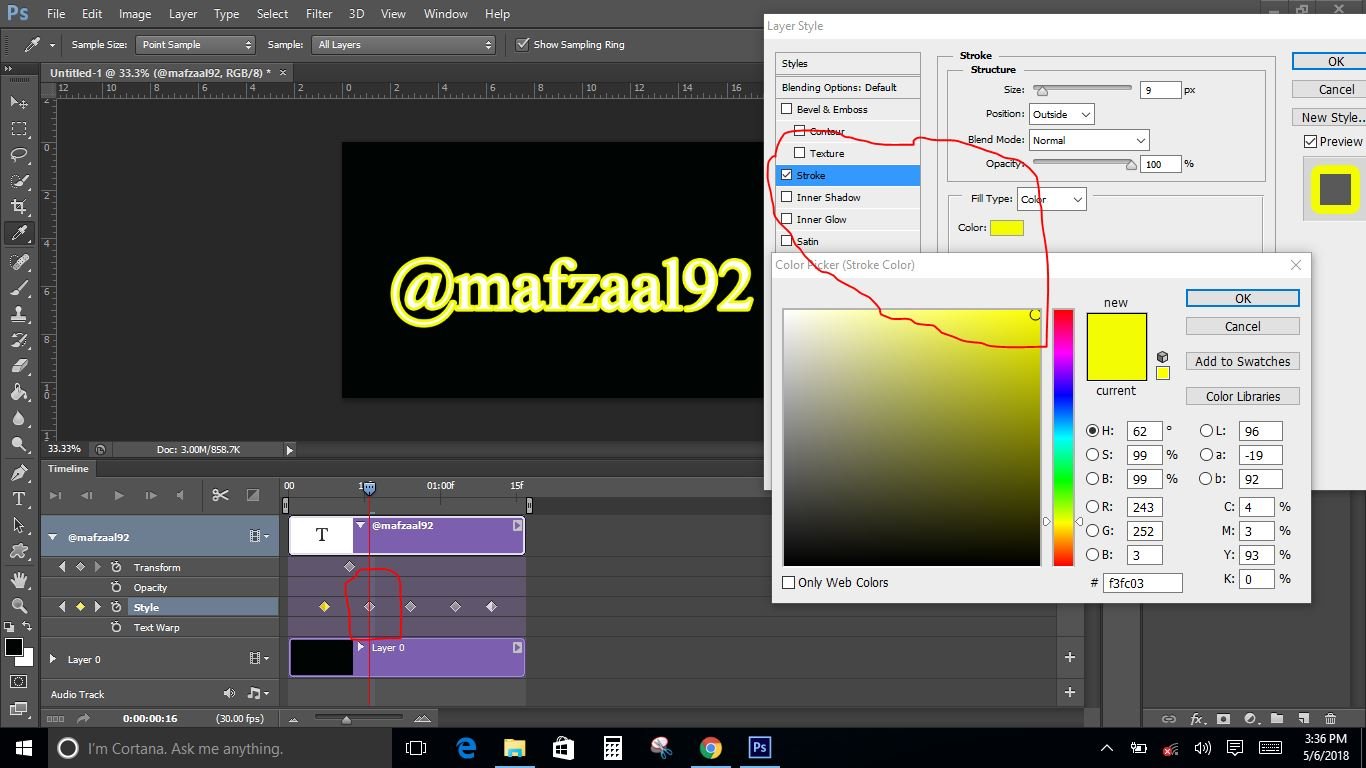
Task: Select the Quick Selection tool
Action: 19,181
